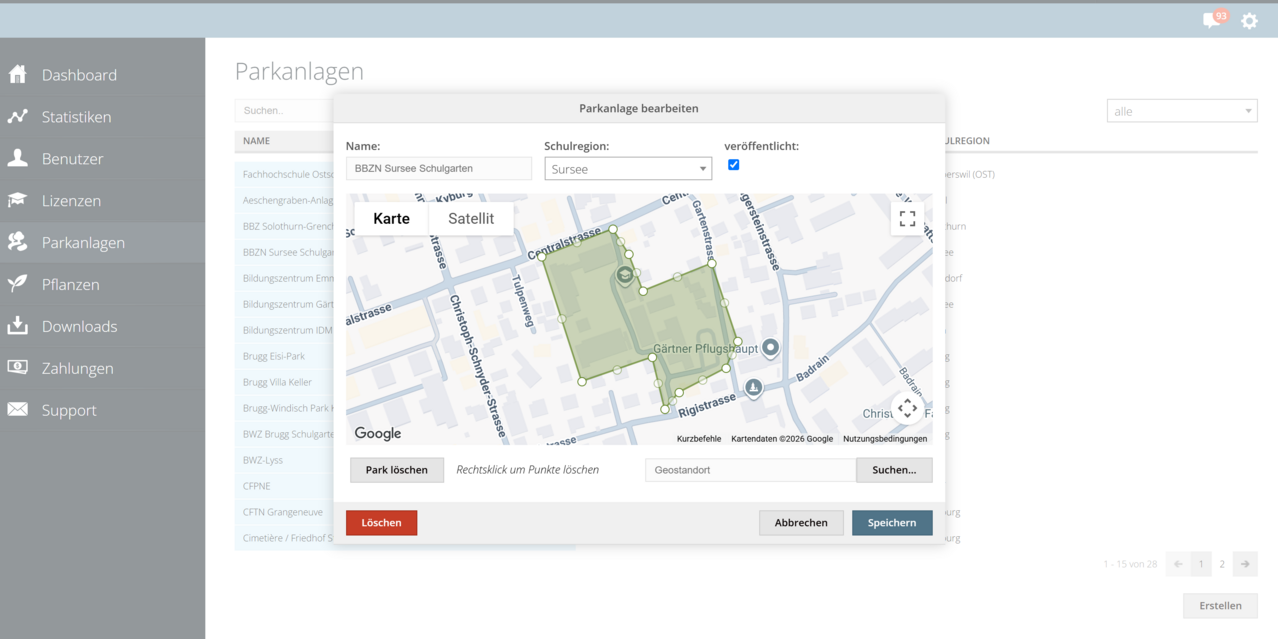Click the teal fountain marker near Rigistrasse
This screenshot has height=639, width=1278.
point(754,388)
